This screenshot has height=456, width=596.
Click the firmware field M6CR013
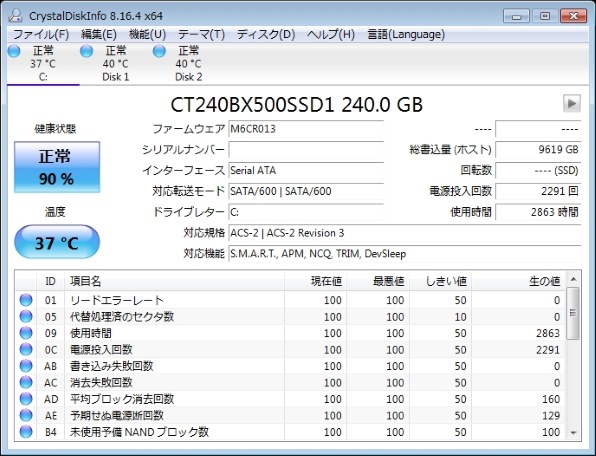coord(306,129)
